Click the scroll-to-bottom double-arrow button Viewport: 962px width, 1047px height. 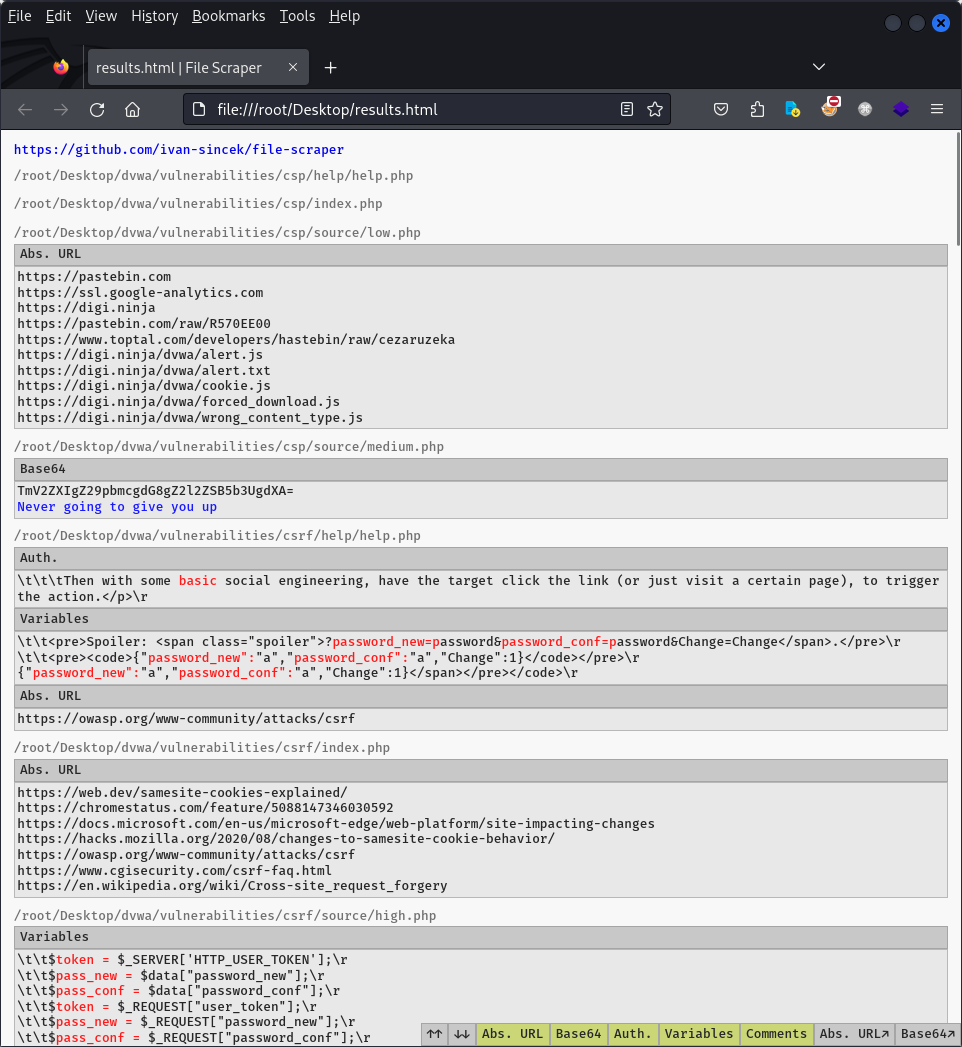461,1034
